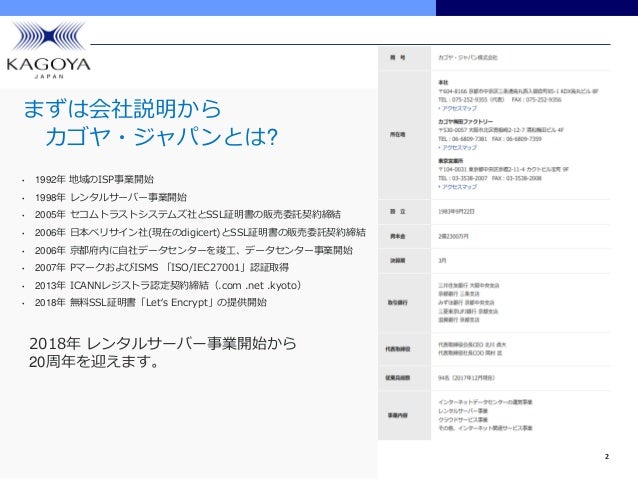Select bullet 1998年 レンタルサーバー事業開始
Screen dimensions: 638x479
click(x=111, y=197)
